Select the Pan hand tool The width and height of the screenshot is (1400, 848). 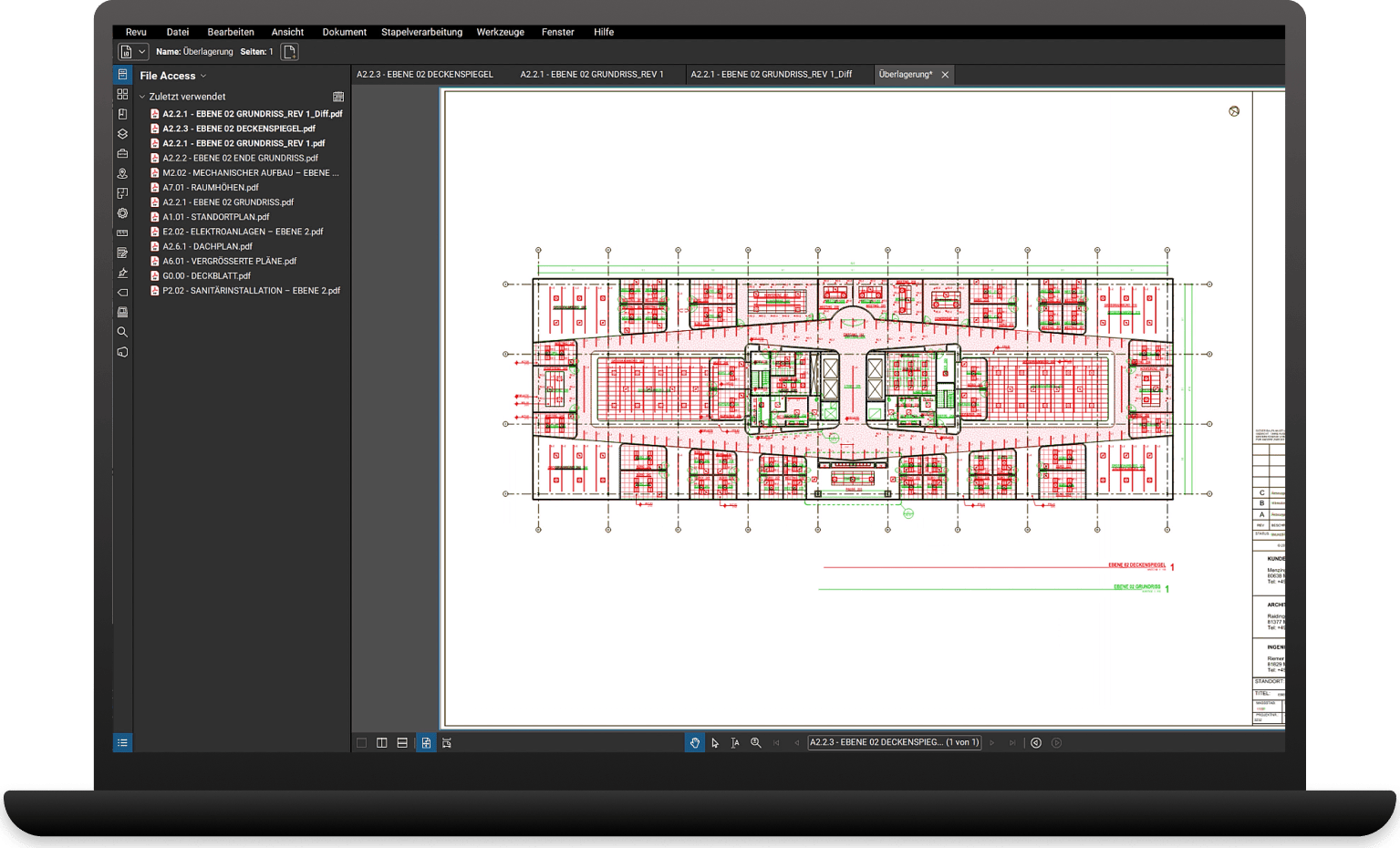coord(694,743)
